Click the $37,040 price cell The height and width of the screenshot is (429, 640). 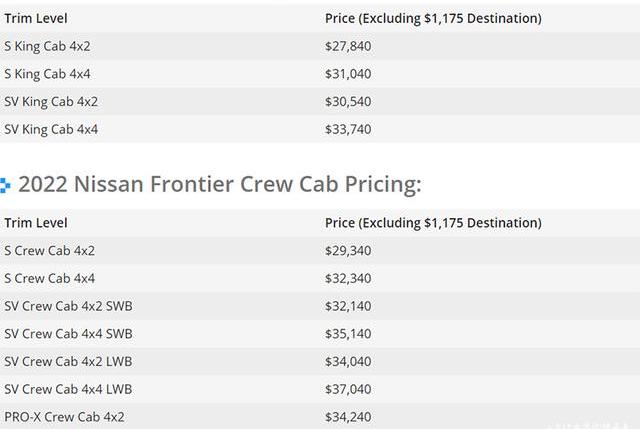(348, 389)
